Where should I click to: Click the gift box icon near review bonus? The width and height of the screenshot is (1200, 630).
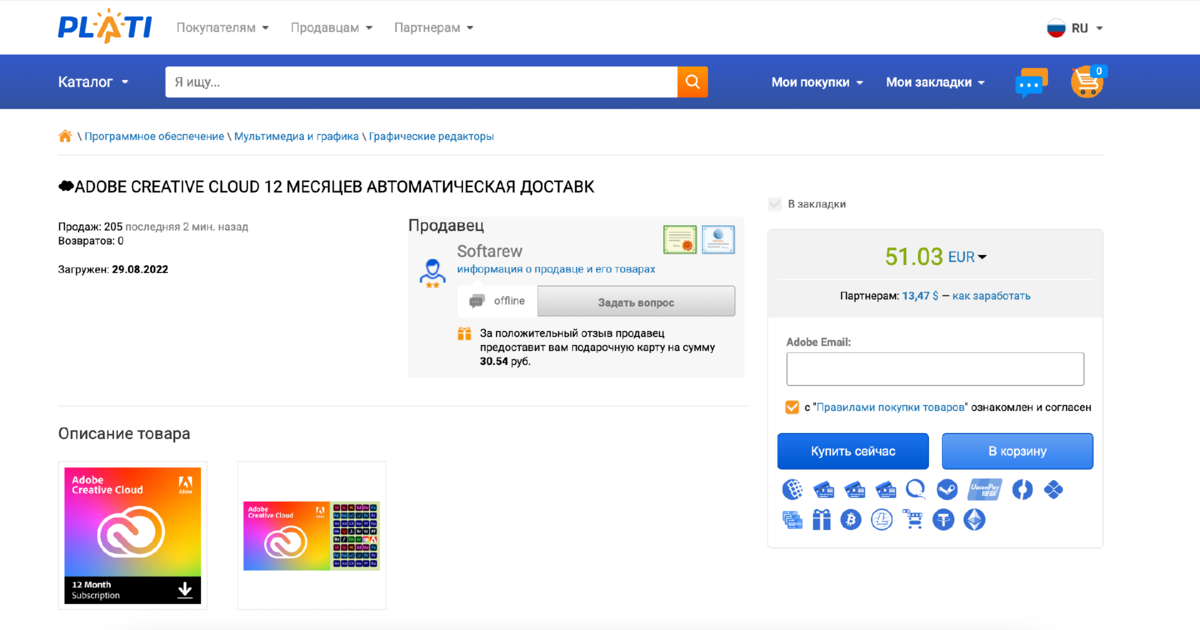tap(464, 334)
